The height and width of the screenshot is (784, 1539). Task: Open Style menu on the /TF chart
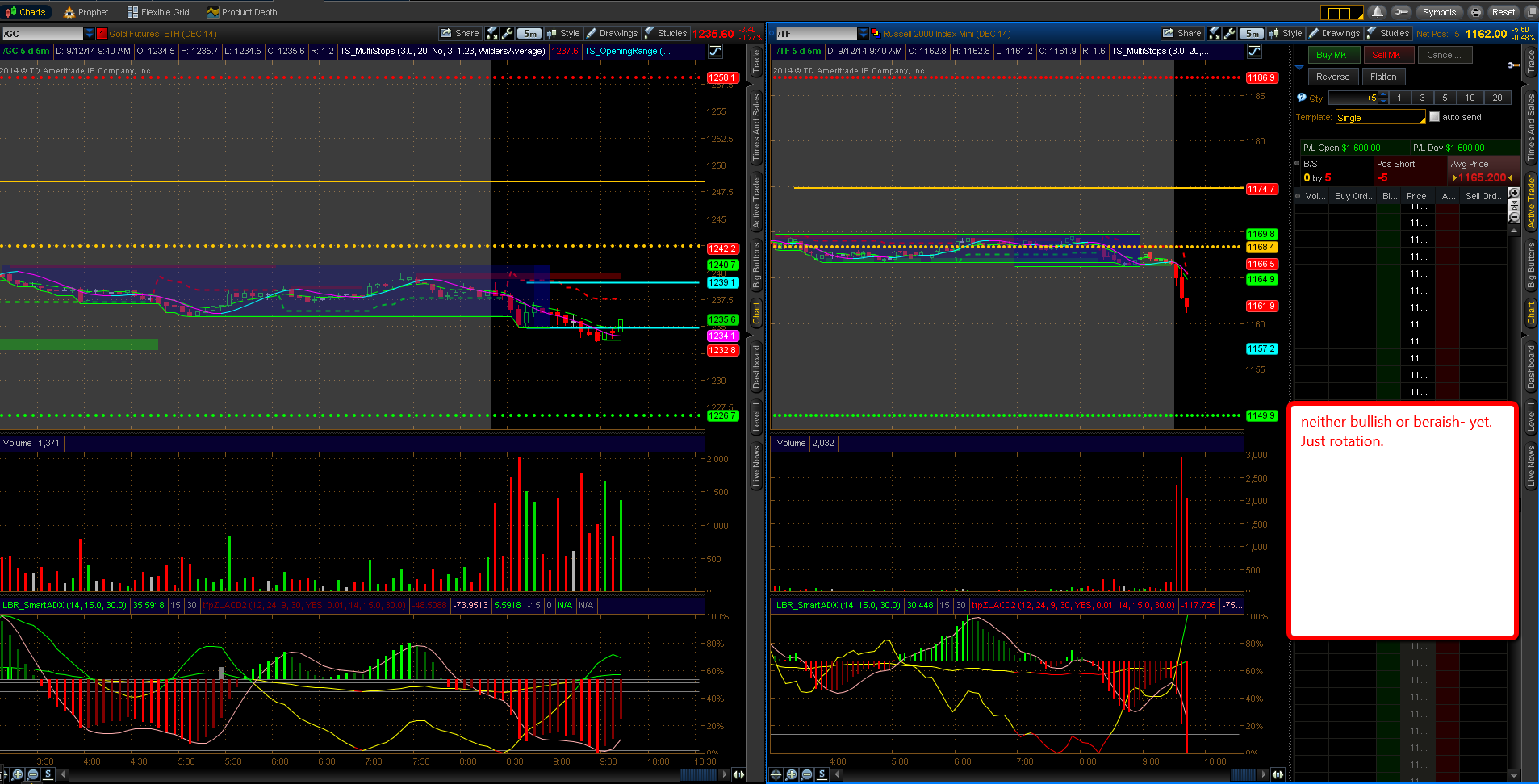tap(1286, 33)
